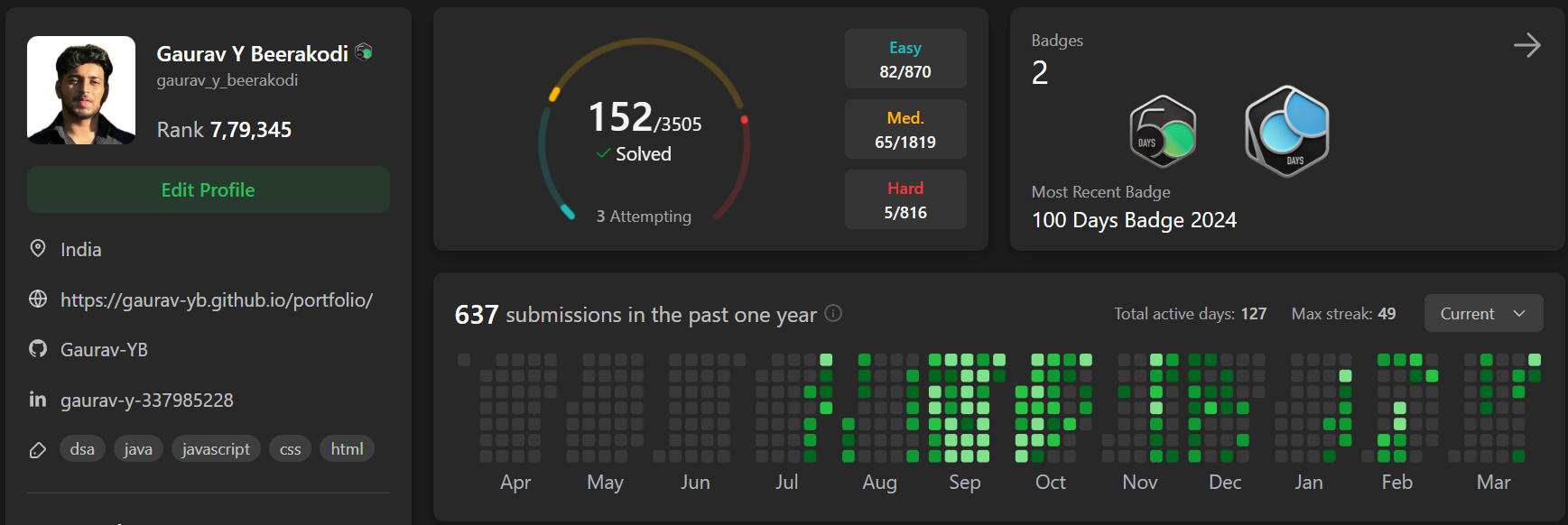Open the gaurav-y-337985228 LinkedIn link
This screenshot has width=1568, height=525.
click(147, 400)
